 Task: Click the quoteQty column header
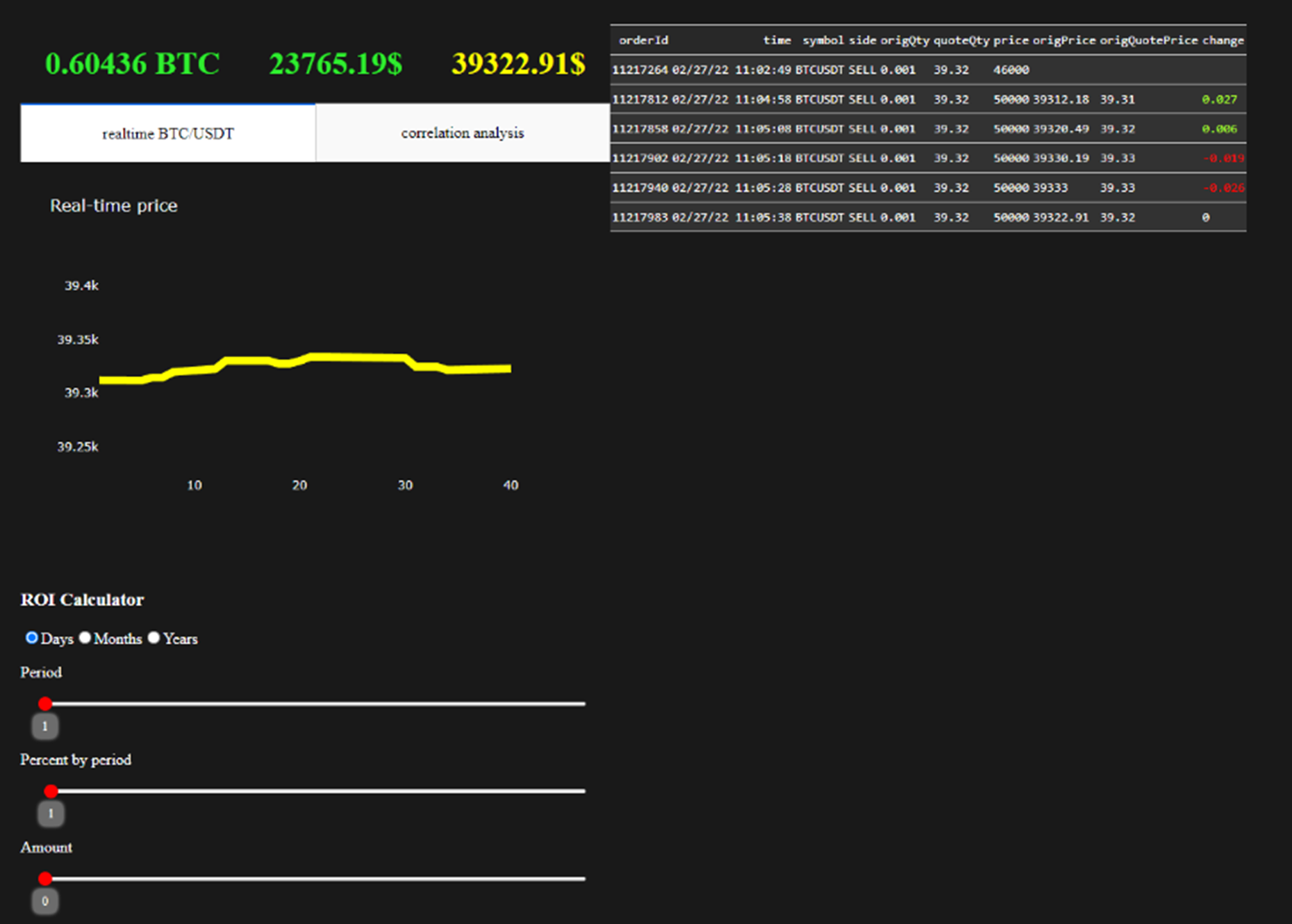(961, 40)
